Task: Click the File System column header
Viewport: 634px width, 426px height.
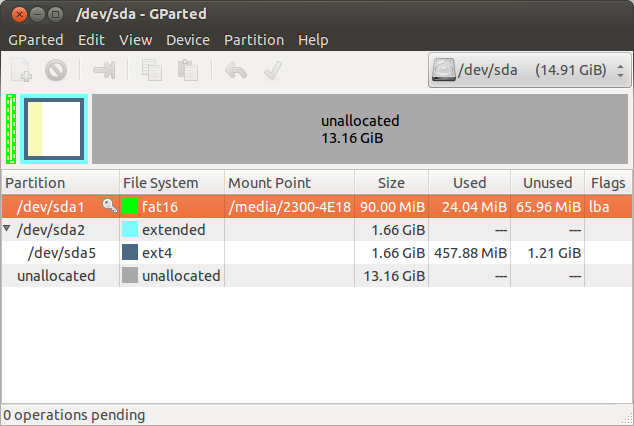Action: click(171, 183)
